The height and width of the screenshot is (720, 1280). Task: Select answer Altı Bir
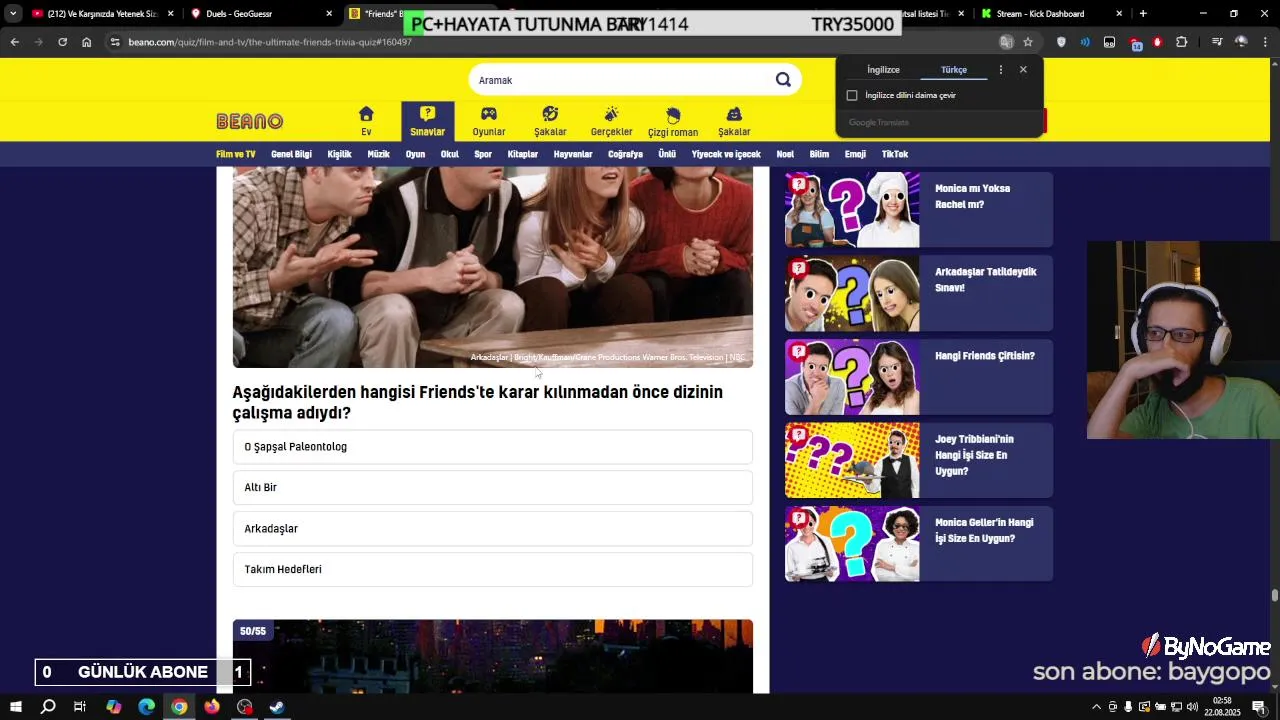[492, 487]
